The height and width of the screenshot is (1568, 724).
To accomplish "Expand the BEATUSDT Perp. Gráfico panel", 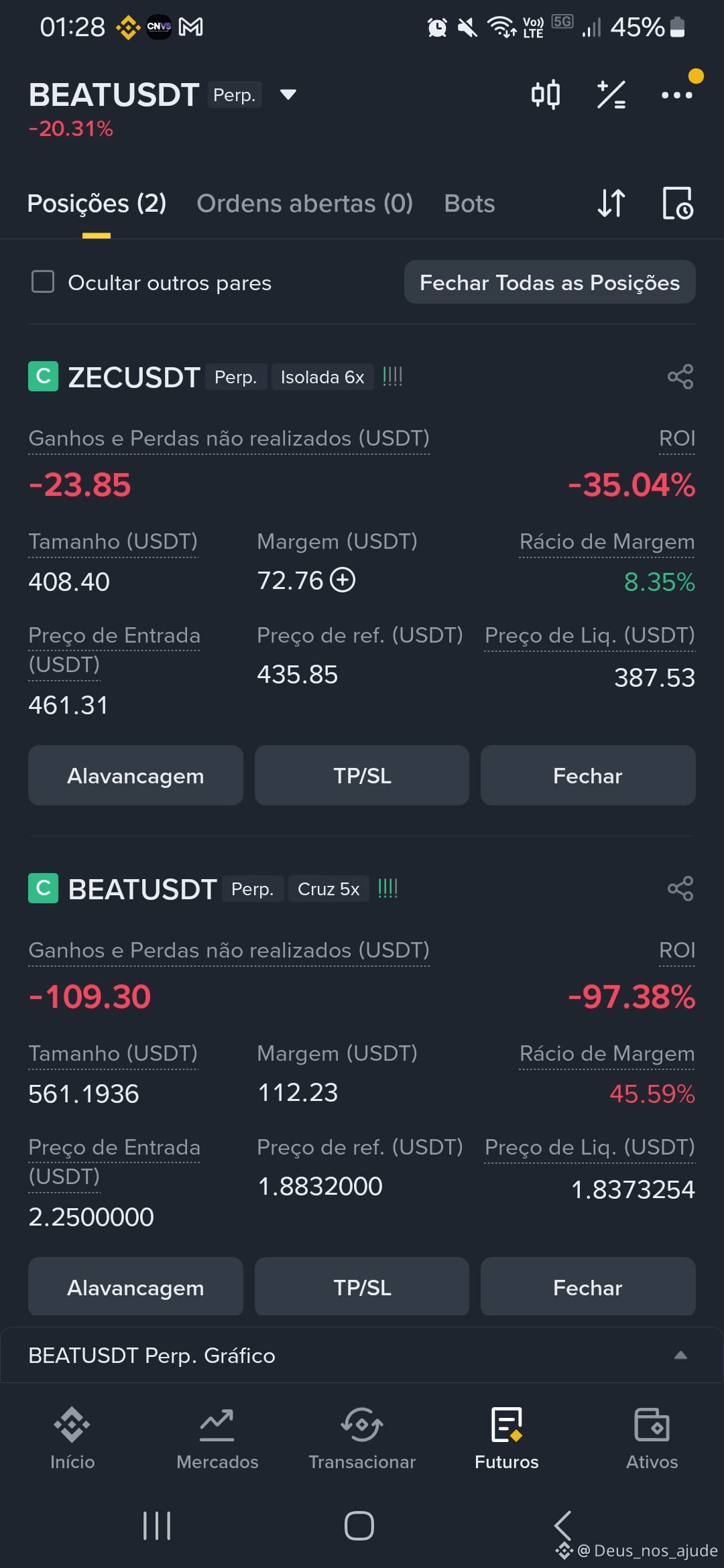I will pos(362,1355).
